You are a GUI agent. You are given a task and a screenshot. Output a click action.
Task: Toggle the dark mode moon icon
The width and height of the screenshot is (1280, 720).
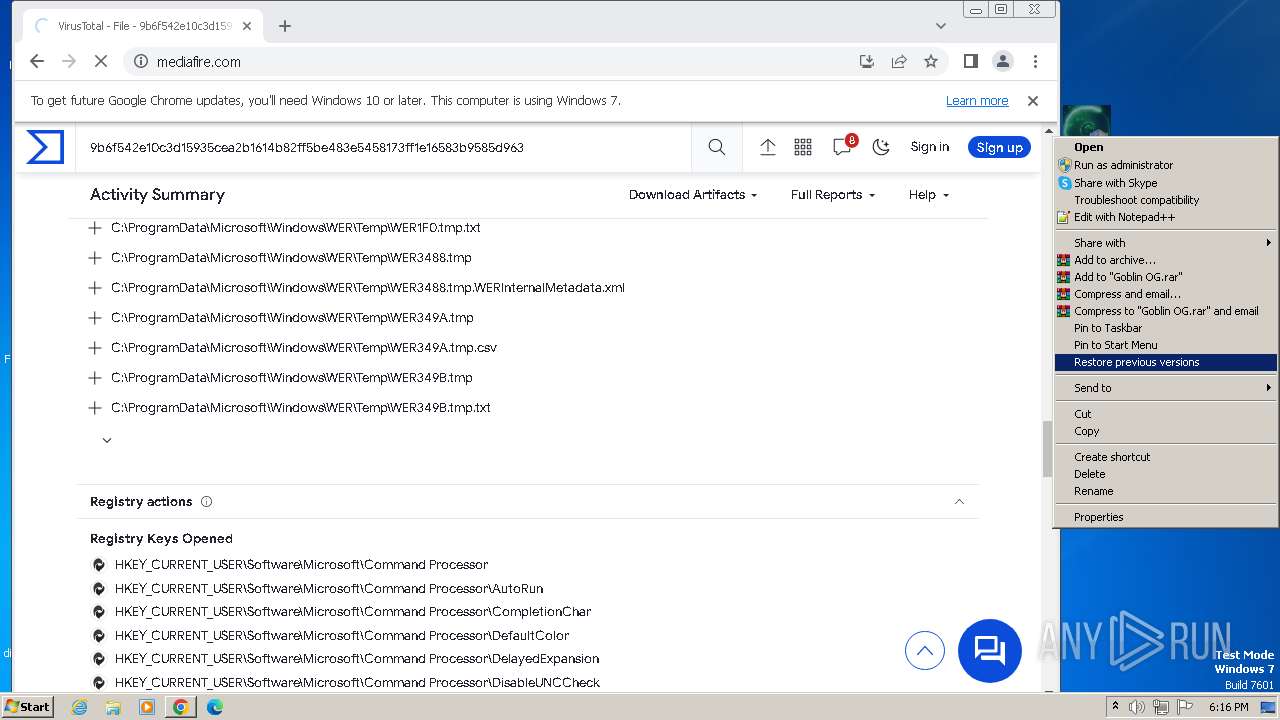(x=881, y=147)
